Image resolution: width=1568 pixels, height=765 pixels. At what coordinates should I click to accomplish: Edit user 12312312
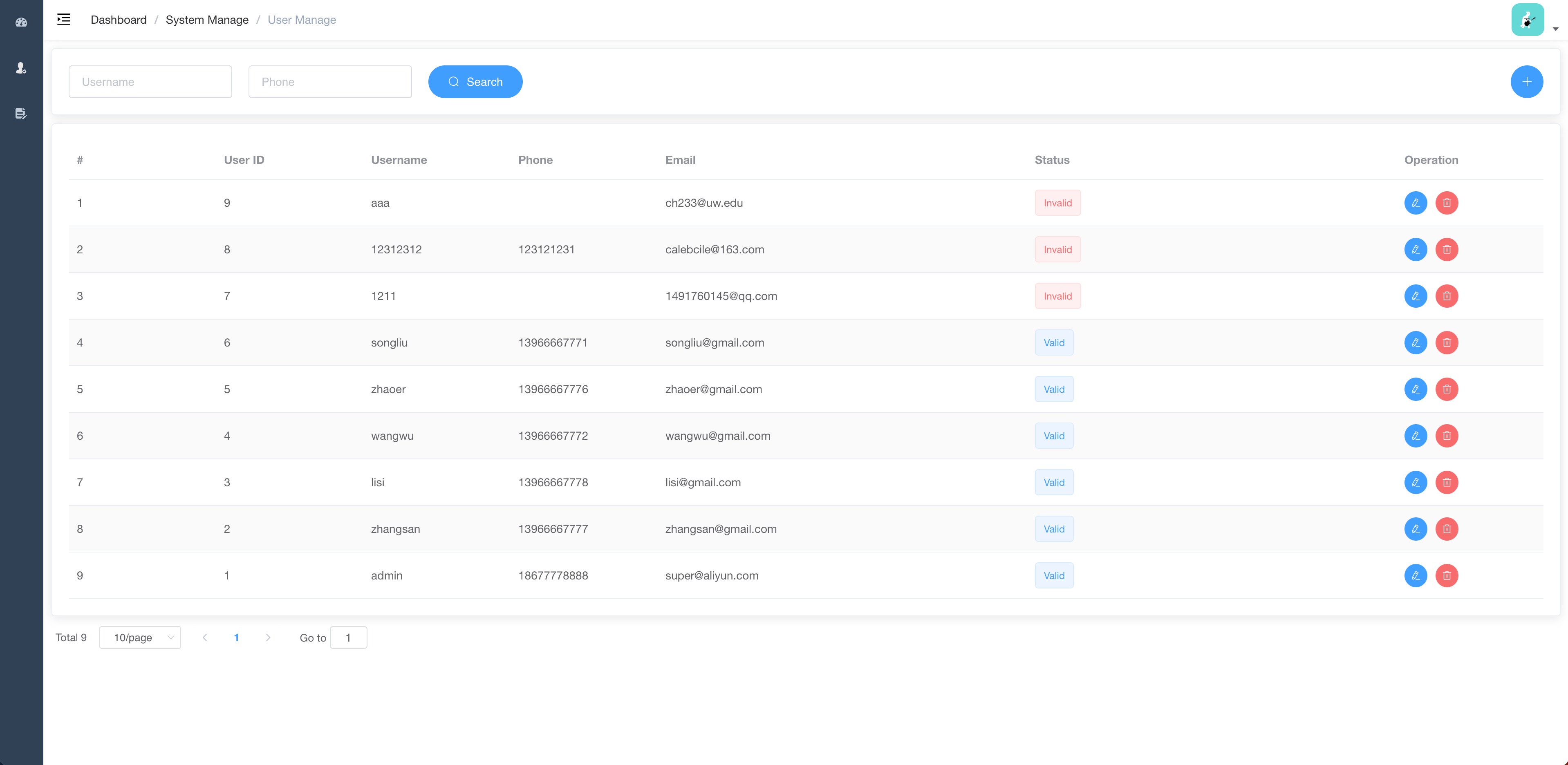pos(1415,250)
